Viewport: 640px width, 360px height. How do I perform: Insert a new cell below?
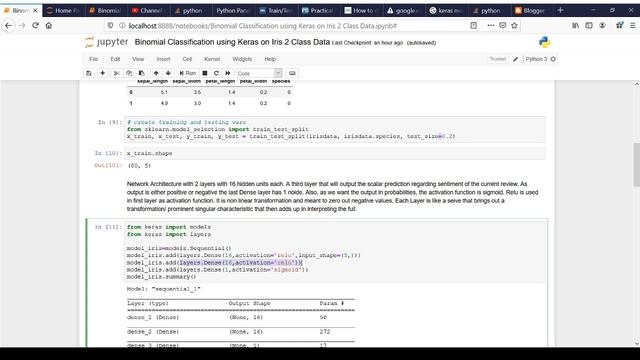[x=102, y=73]
